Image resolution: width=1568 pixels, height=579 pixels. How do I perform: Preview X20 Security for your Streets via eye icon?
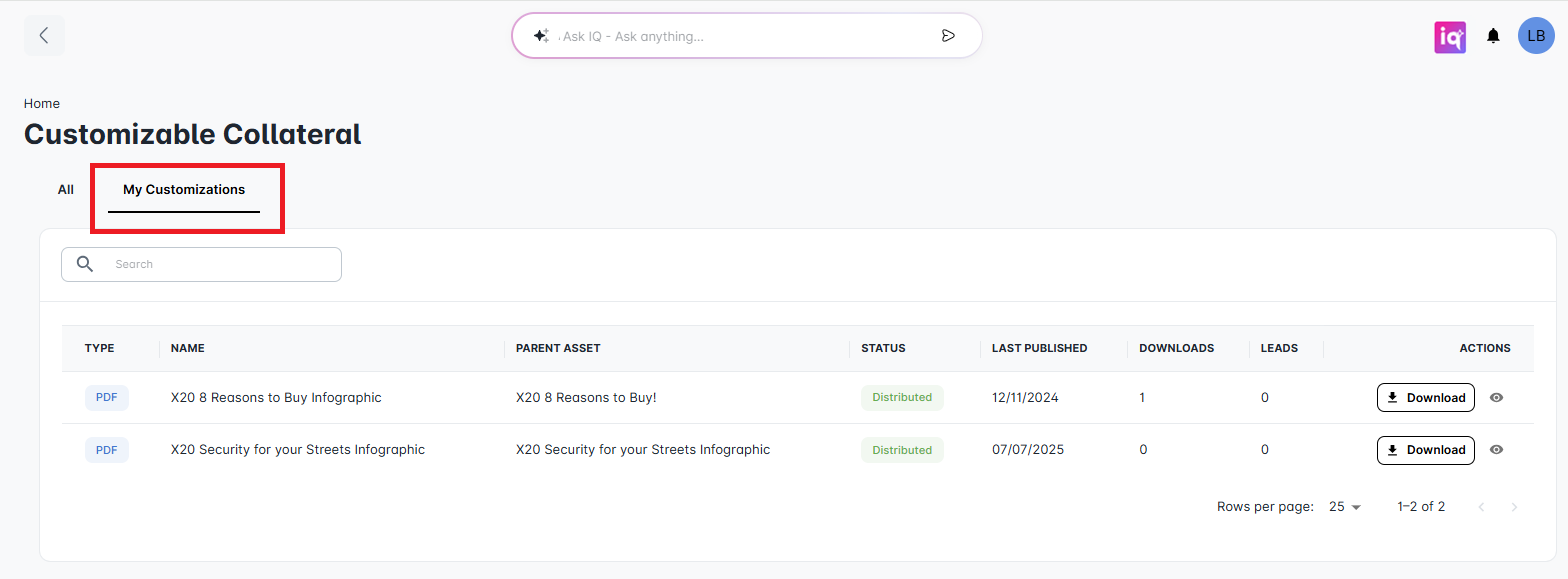(1496, 450)
